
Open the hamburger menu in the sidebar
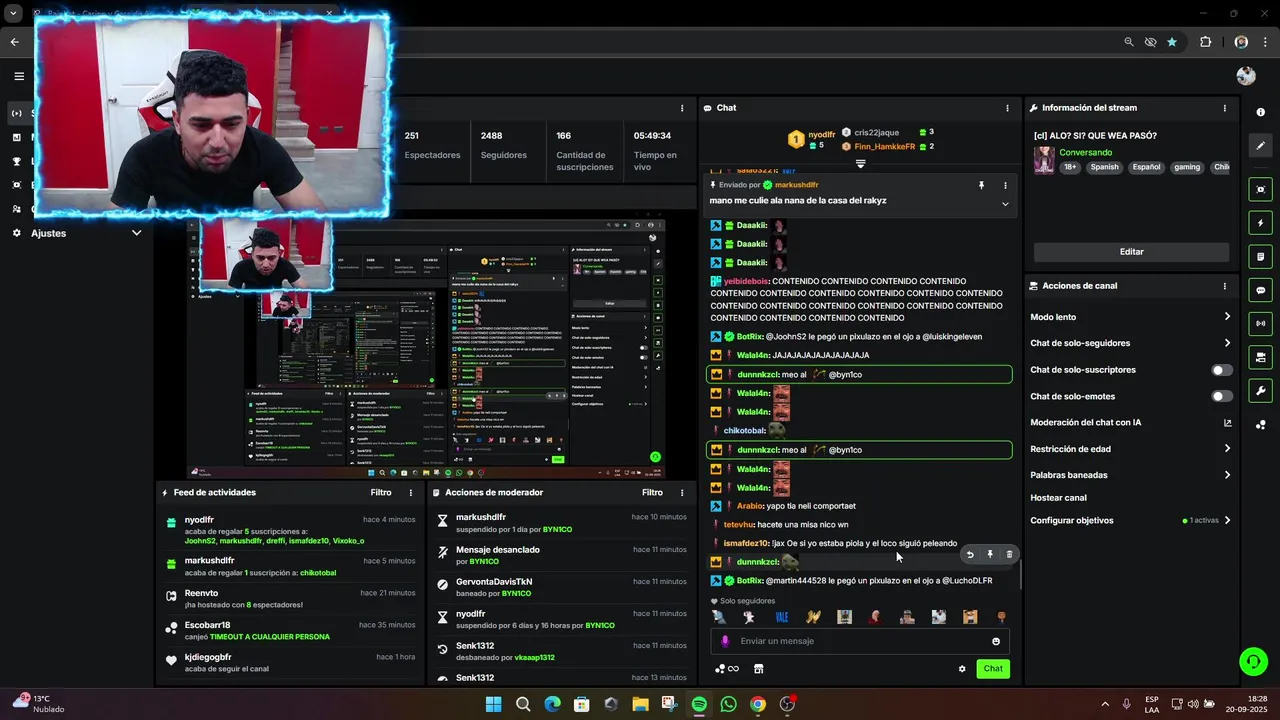(x=18, y=76)
